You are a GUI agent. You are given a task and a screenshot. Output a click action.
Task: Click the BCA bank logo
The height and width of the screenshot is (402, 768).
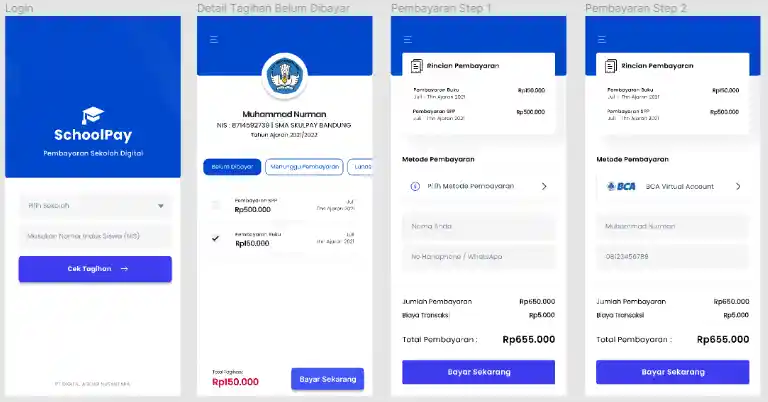[x=622, y=187]
